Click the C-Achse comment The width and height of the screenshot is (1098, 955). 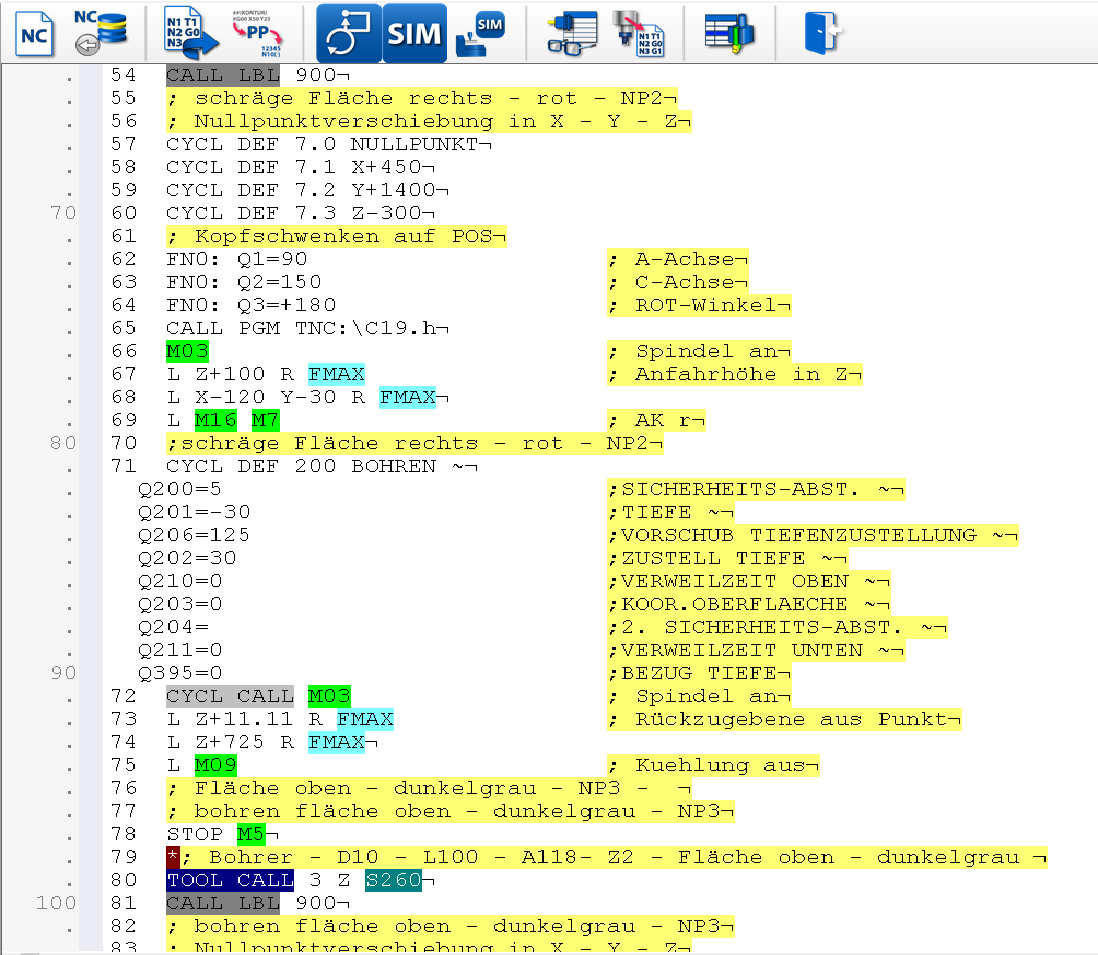678,282
